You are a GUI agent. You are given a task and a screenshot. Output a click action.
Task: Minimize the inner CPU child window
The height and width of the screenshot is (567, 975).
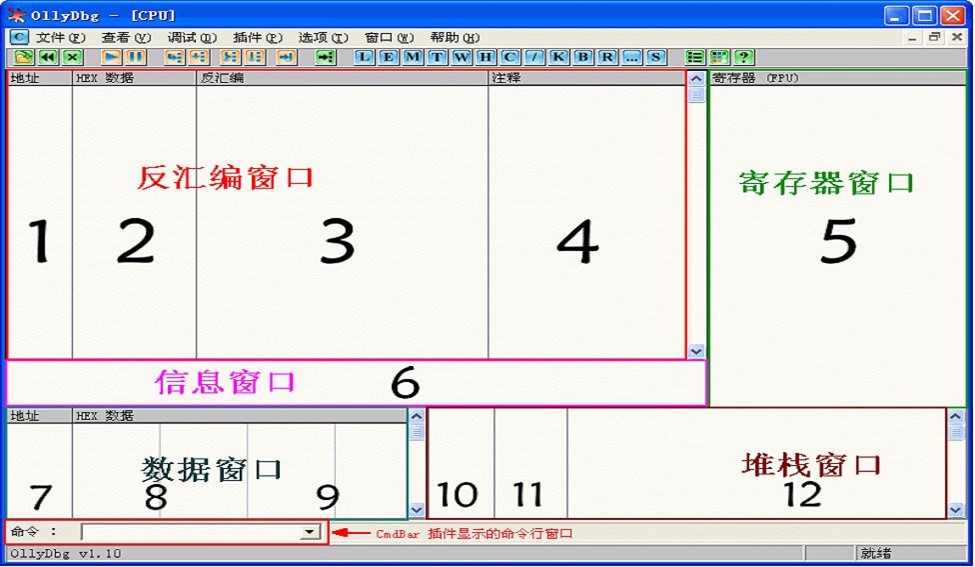[912, 37]
